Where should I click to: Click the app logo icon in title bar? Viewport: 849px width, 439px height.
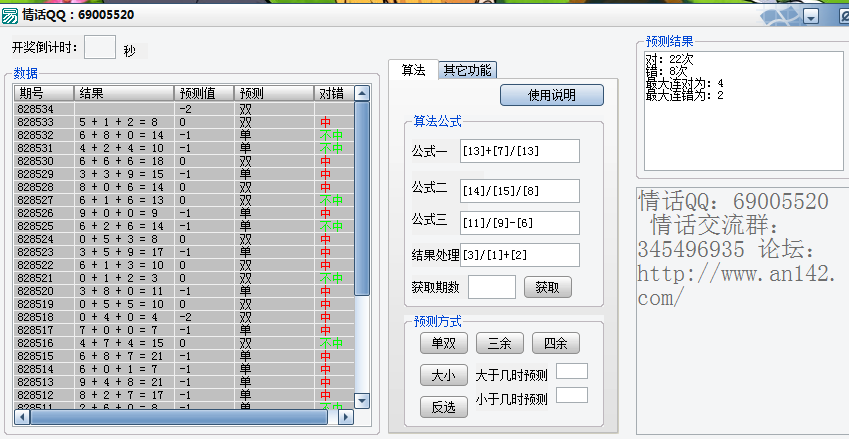[x=10, y=15]
